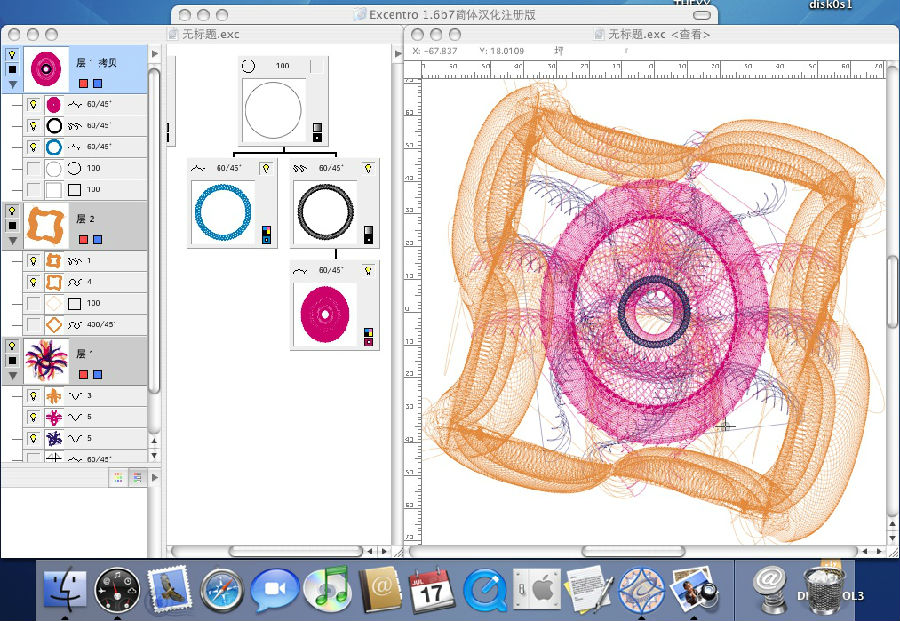This screenshot has width=900, height=621.
Task: Select the black ring sublayer's wave icon
Action: pyautogui.click(x=75, y=126)
